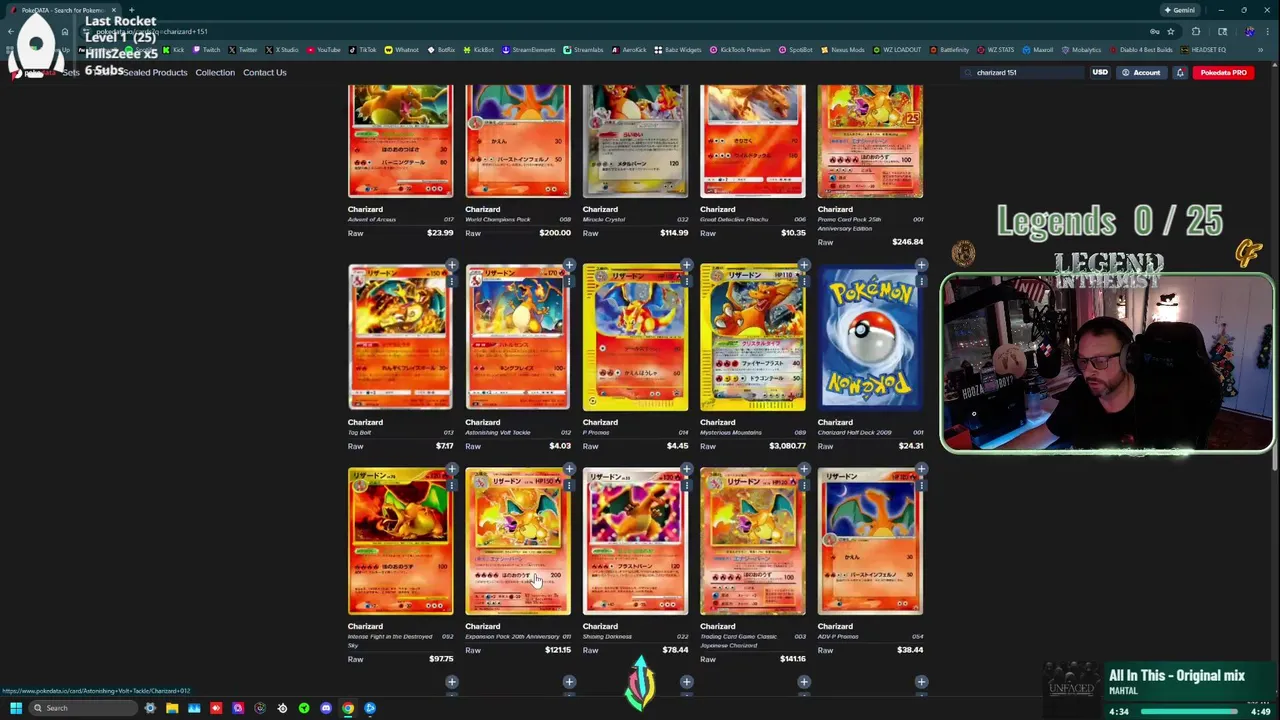
Task: Open Discord from the taskbar
Action: 326,708
